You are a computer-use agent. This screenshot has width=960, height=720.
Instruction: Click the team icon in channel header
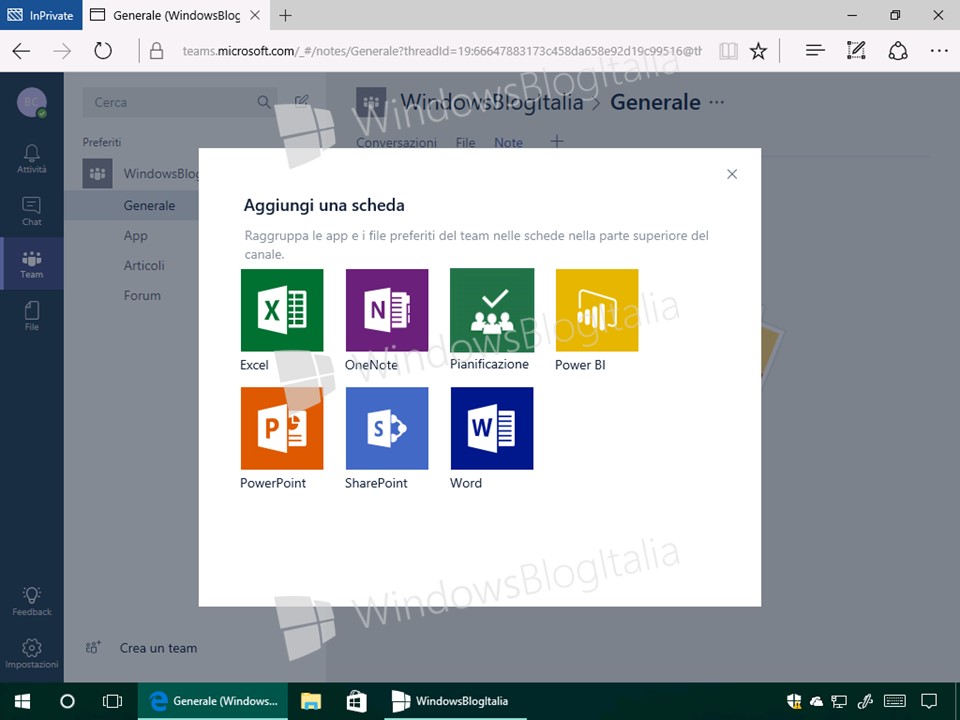tap(371, 102)
